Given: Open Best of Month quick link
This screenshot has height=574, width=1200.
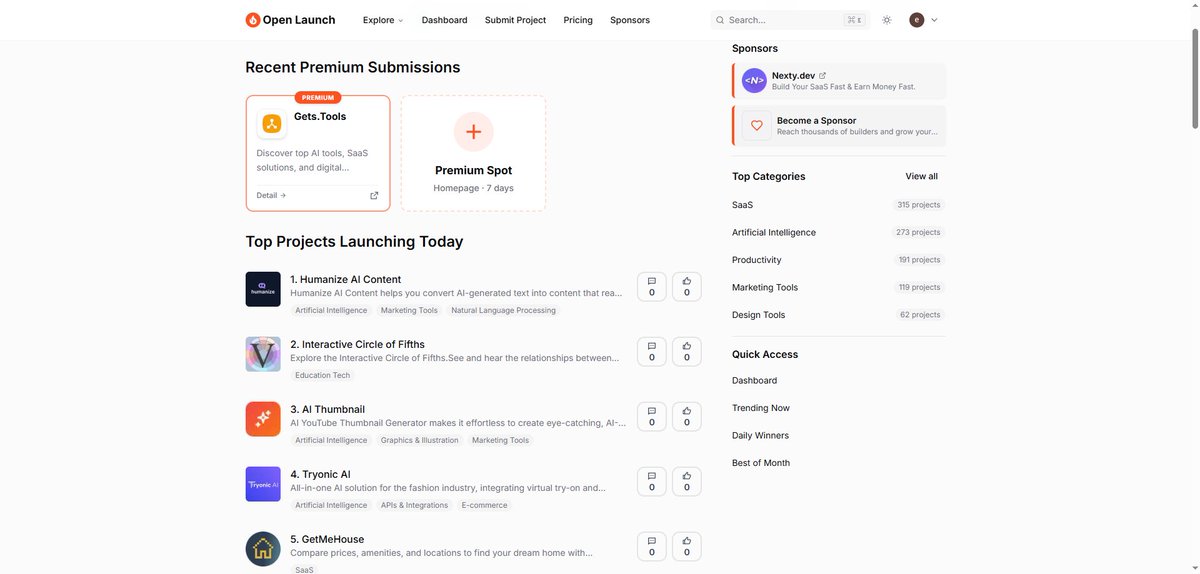Looking at the screenshot, I should [x=761, y=463].
